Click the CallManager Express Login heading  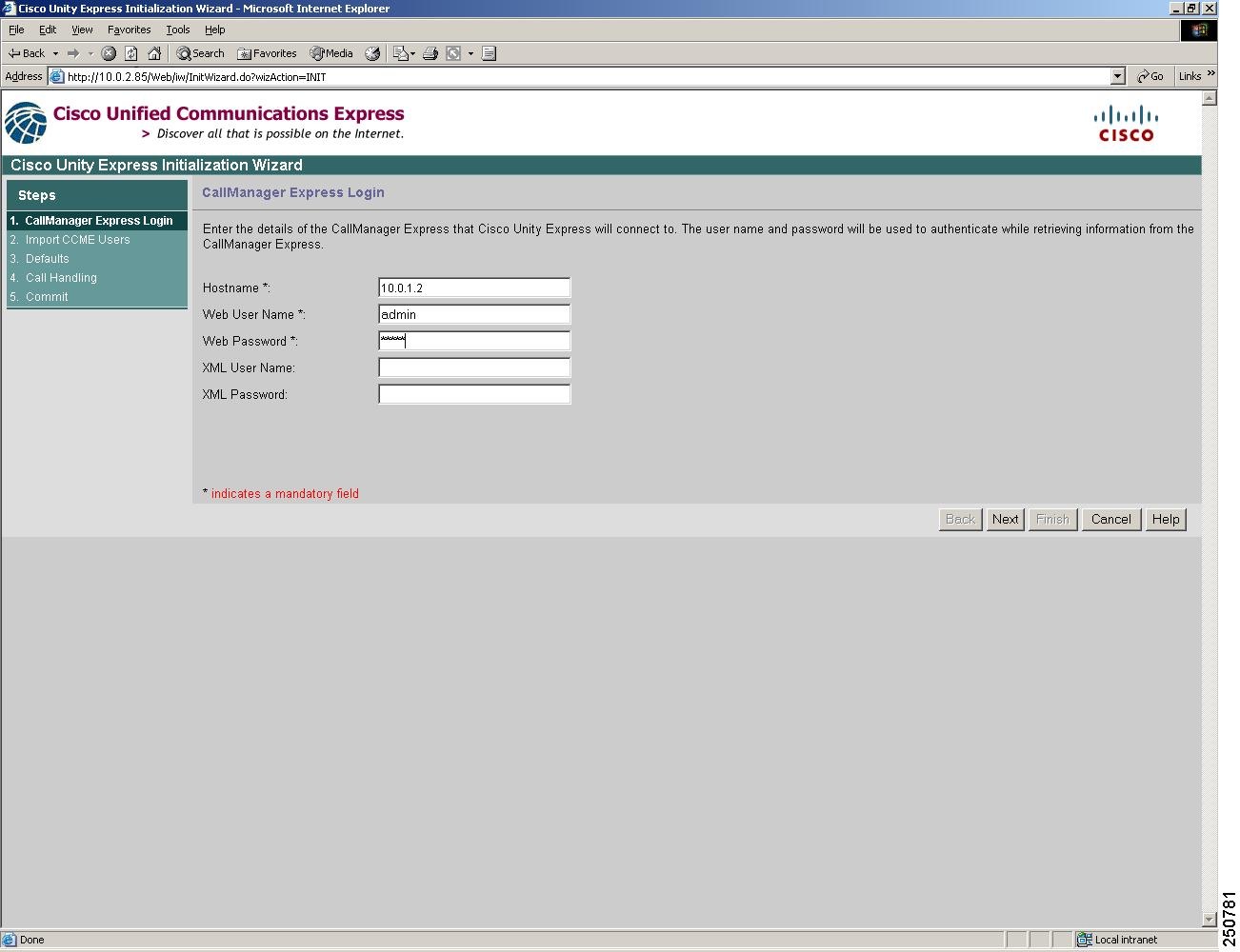pos(293,192)
